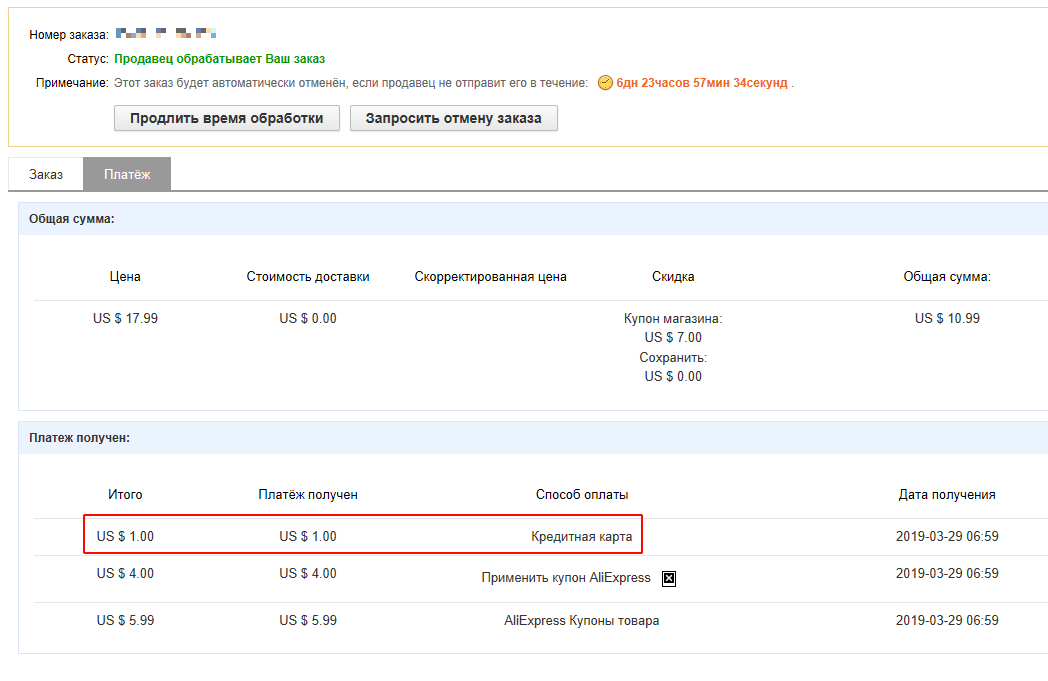Click the US $ 17.99 price value

[125, 319]
